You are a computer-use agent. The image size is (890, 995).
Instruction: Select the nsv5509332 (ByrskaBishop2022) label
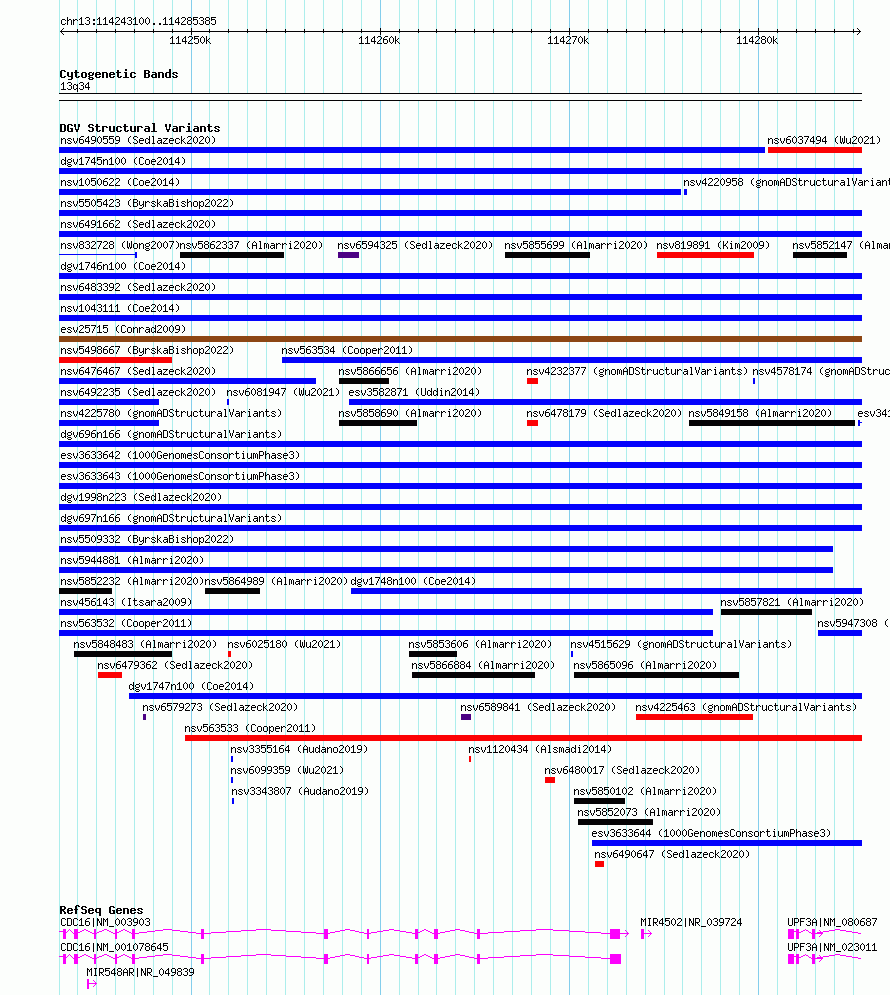pos(147,539)
